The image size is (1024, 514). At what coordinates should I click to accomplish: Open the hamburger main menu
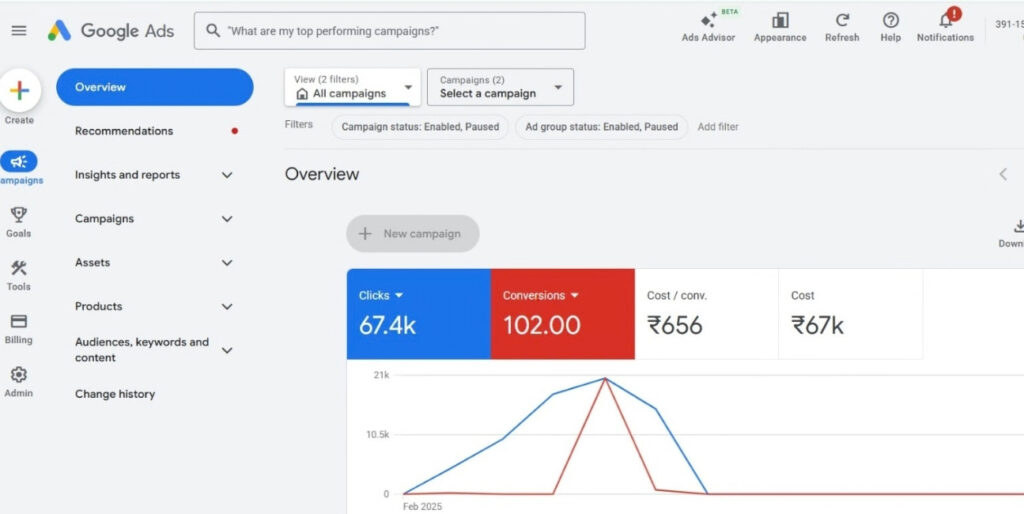pyautogui.click(x=19, y=31)
